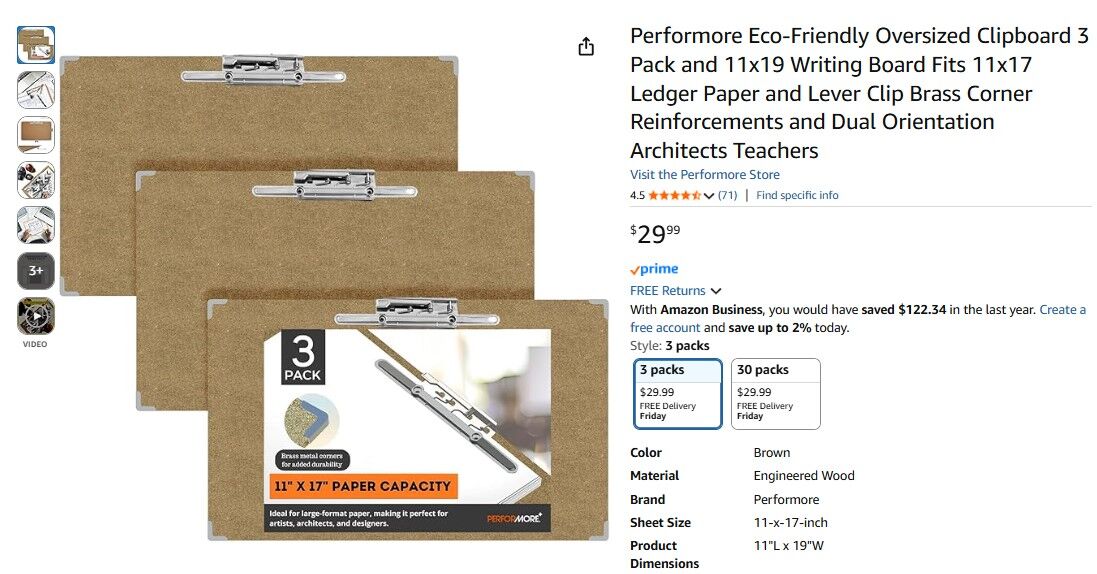Viewport: 1097px width, 574px height.
Task: Expand the FREE Returns chevron
Action: (716, 290)
